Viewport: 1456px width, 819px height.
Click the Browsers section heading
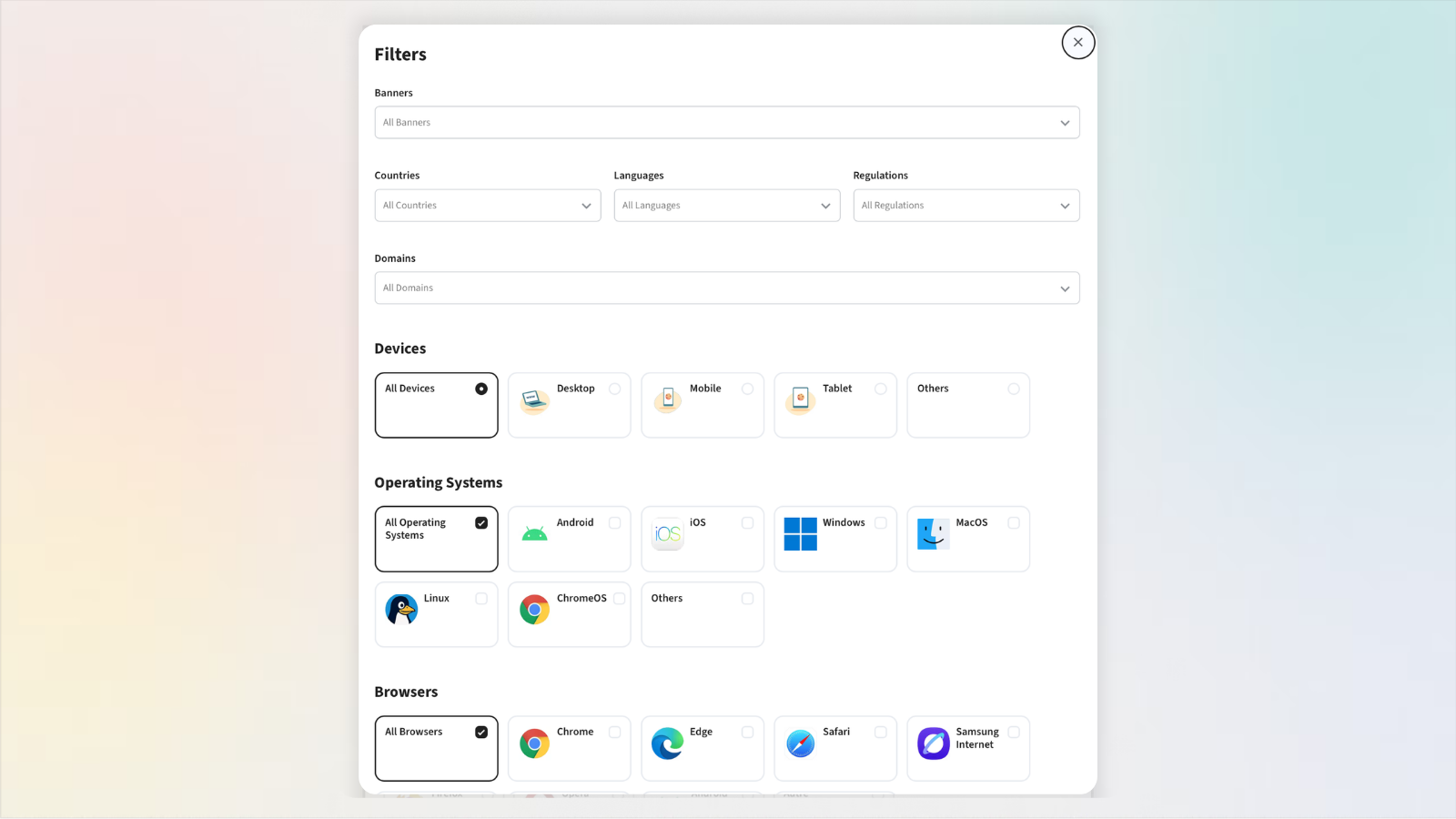pyautogui.click(x=406, y=693)
